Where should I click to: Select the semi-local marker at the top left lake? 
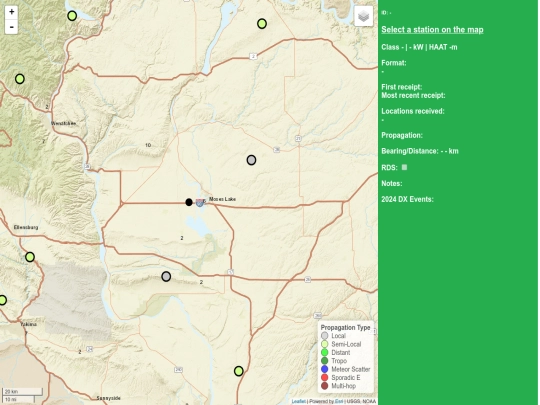tap(72, 16)
